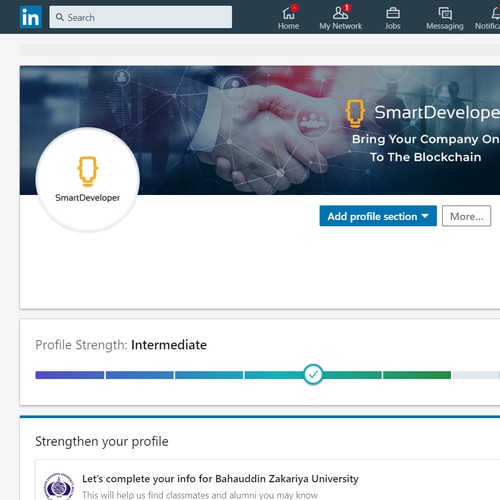Viewport: 500px width, 500px height.
Task: Click 'Let's complete your info for Bahauddin Zakariya University'
Action: tap(220, 479)
